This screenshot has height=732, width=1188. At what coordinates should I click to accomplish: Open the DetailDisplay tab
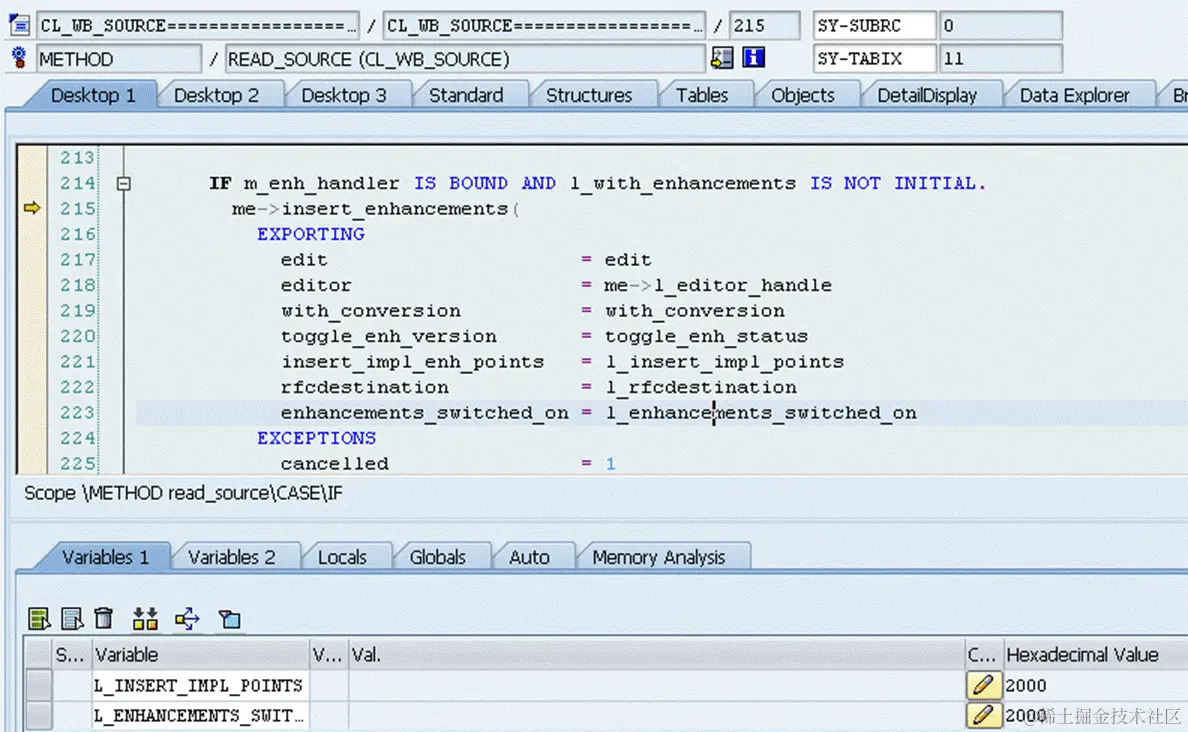(x=927, y=95)
